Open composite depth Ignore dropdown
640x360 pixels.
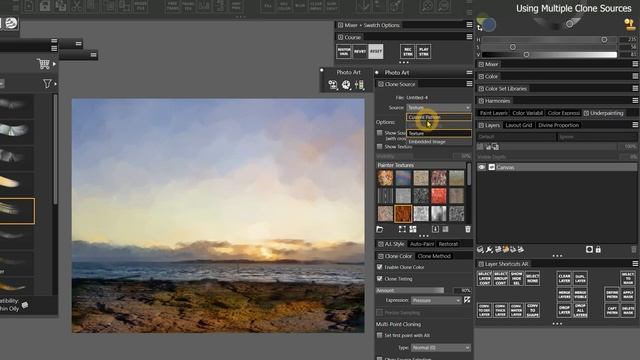(x=597, y=137)
